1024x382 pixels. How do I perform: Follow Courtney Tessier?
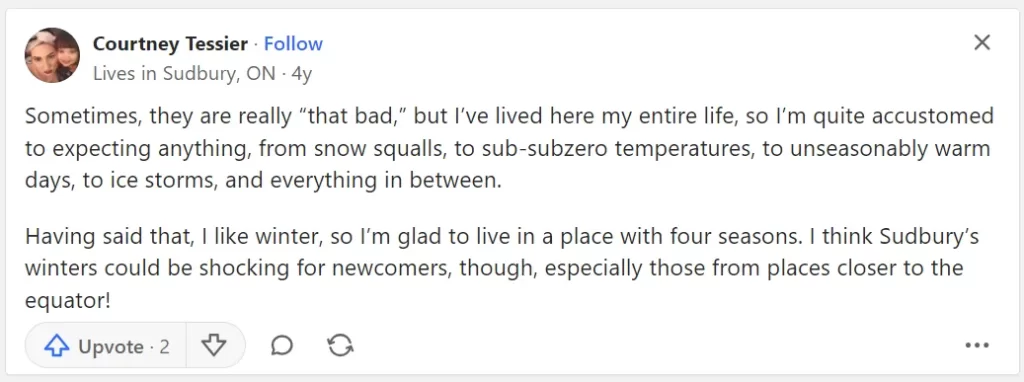pyautogui.click(x=293, y=44)
